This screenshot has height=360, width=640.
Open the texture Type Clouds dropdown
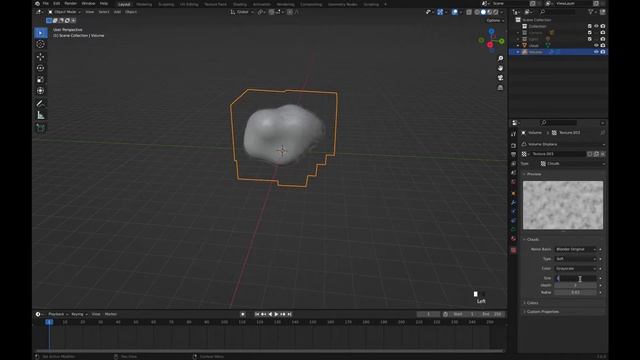click(x=572, y=164)
